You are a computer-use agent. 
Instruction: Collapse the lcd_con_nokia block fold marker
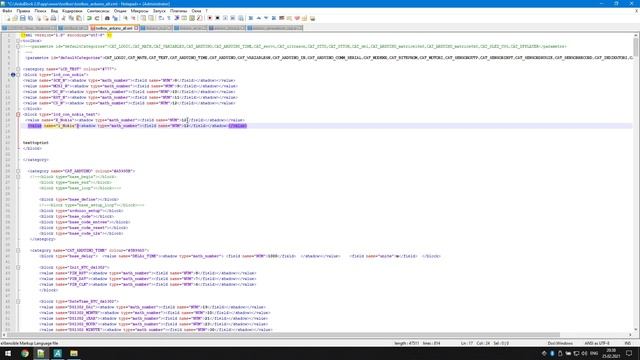tap(18, 75)
